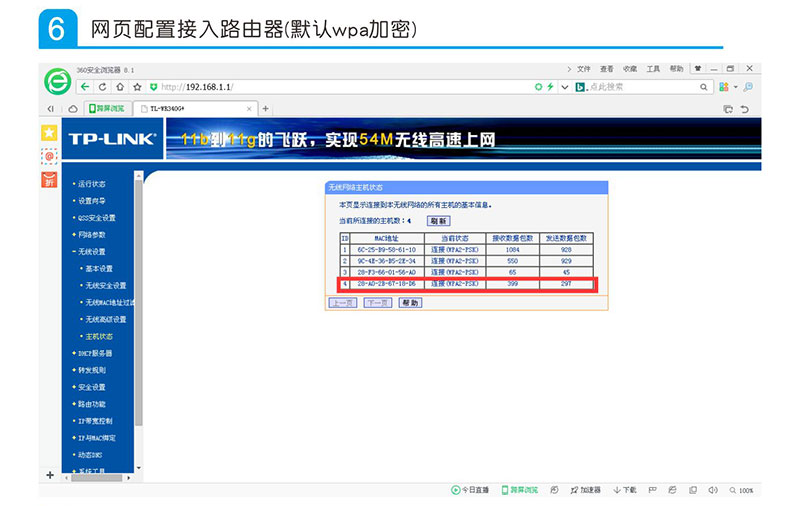Expand 转发规则 in the router menu
800x506 pixels.
[x=92, y=370]
